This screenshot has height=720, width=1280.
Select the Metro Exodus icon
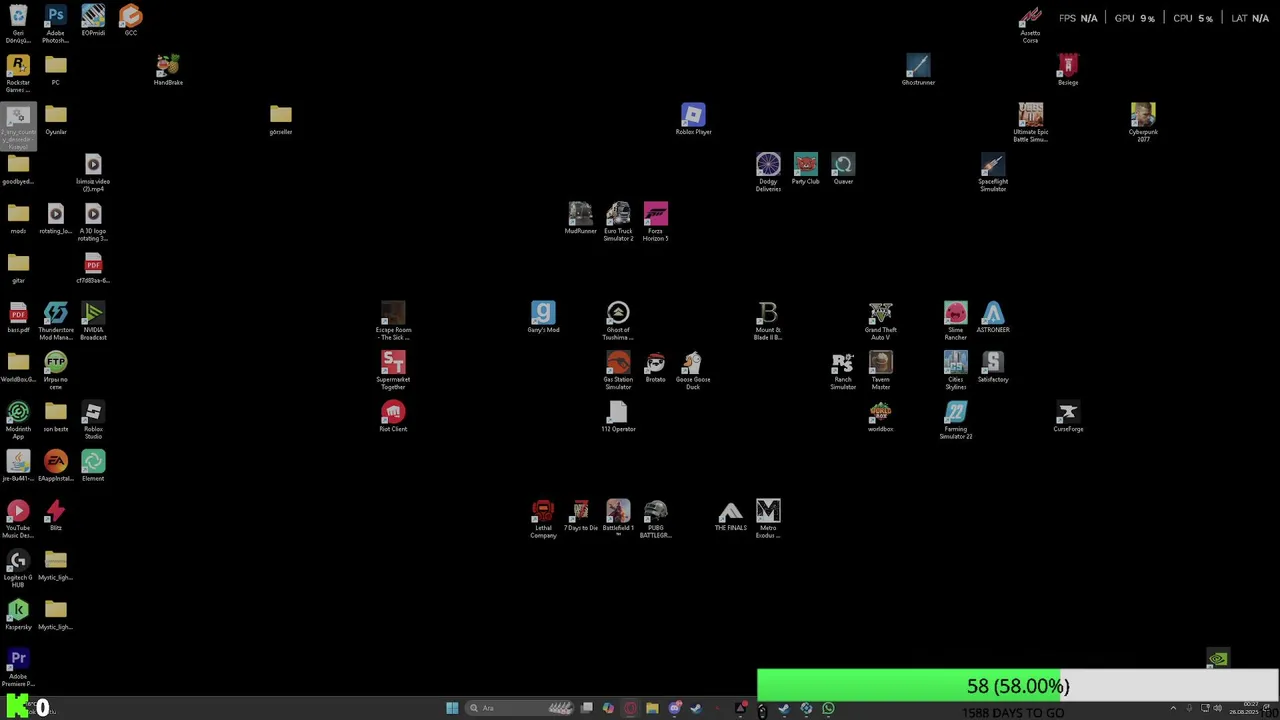click(768, 520)
